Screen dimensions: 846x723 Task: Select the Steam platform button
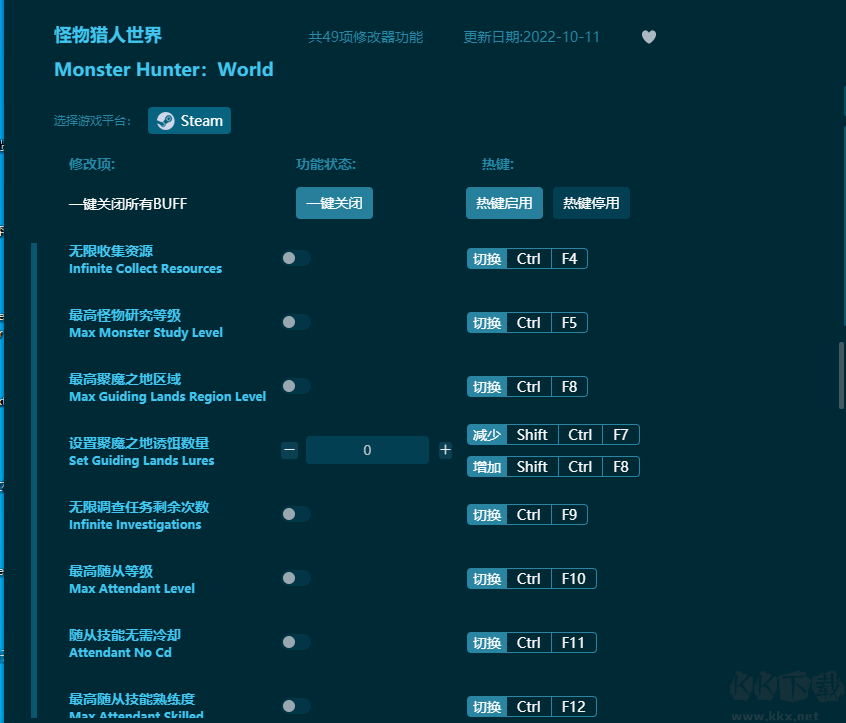(x=189, y=120)
